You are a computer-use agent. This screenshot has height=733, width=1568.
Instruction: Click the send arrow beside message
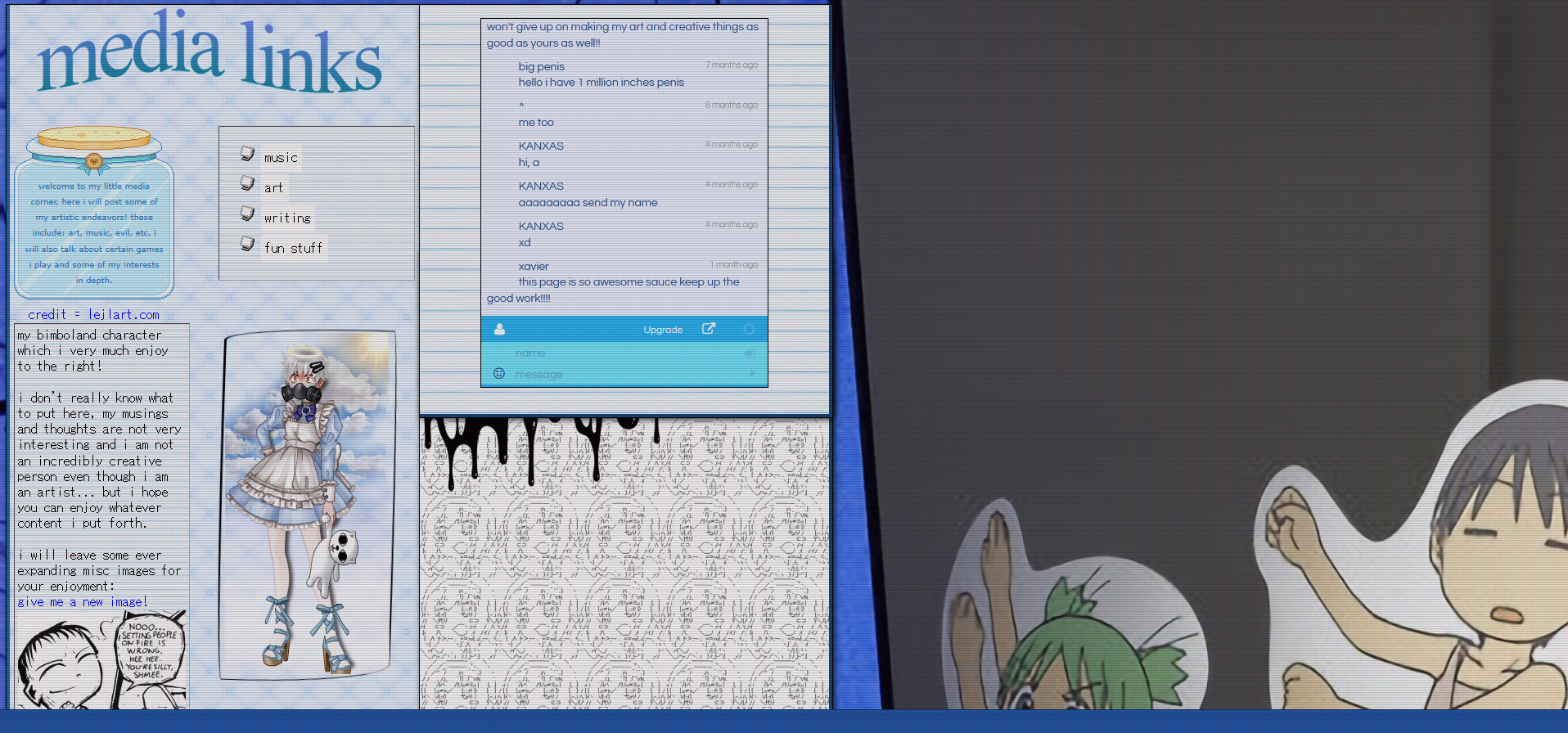tap(752, 374)
